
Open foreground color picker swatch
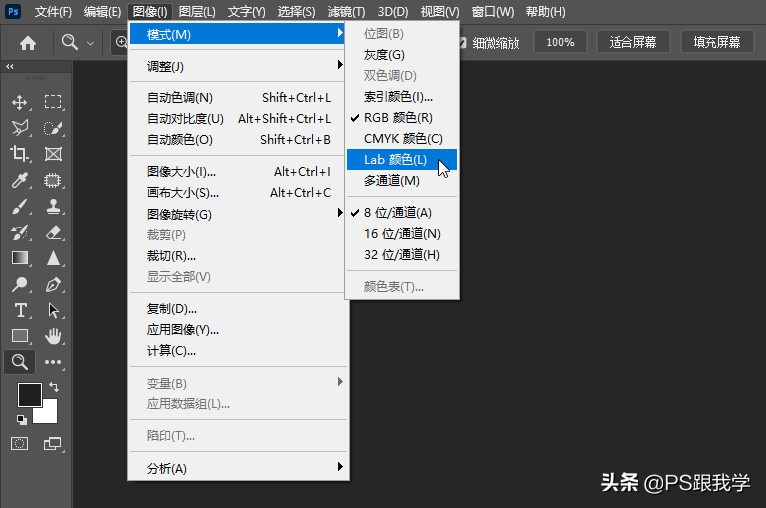pos(29,395)
